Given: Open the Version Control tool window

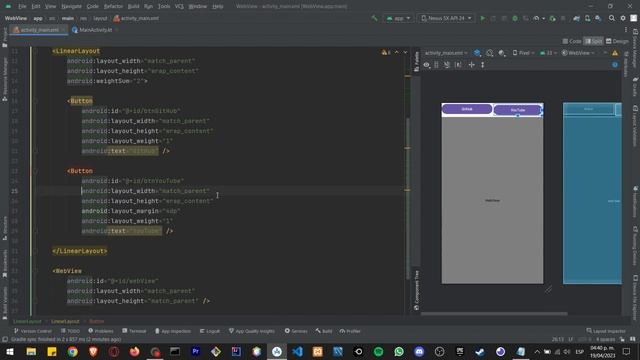Looking at the screenshot, I should click(x=33, y=331).
